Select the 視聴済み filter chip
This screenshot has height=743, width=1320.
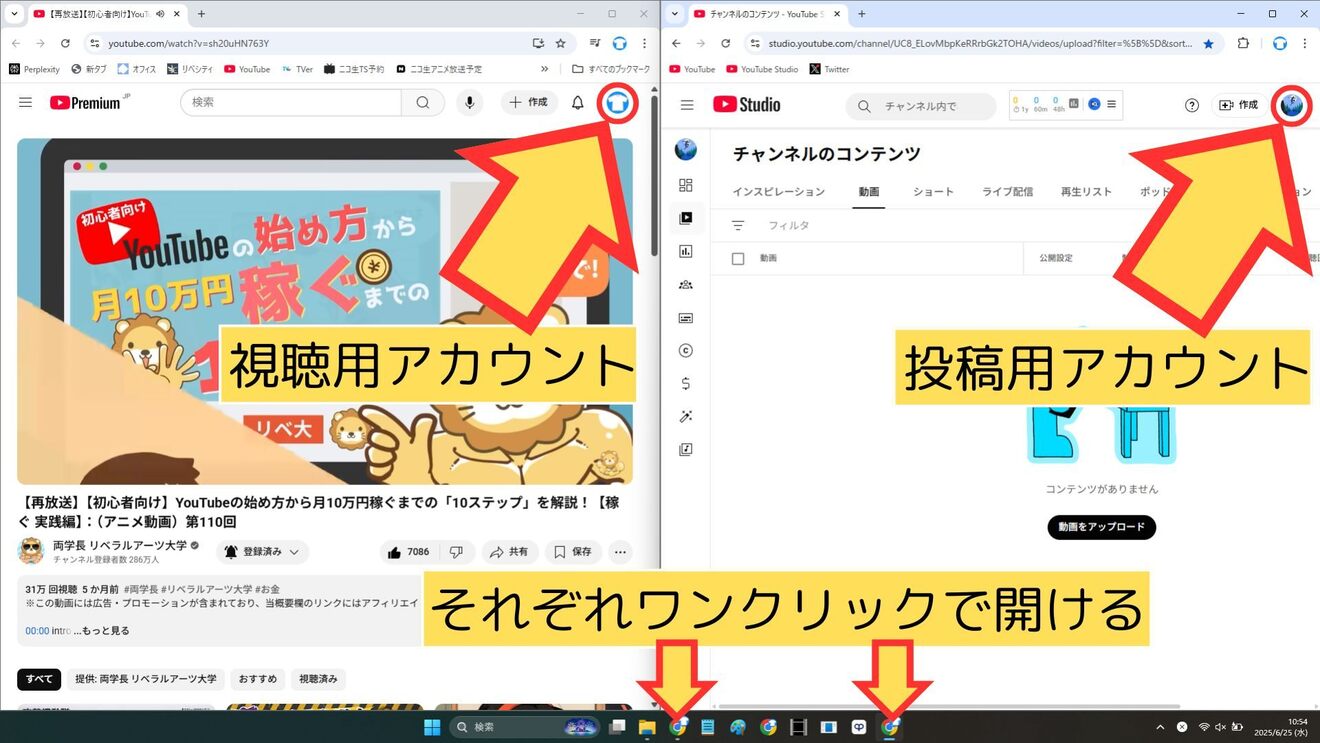pos(318,679)
